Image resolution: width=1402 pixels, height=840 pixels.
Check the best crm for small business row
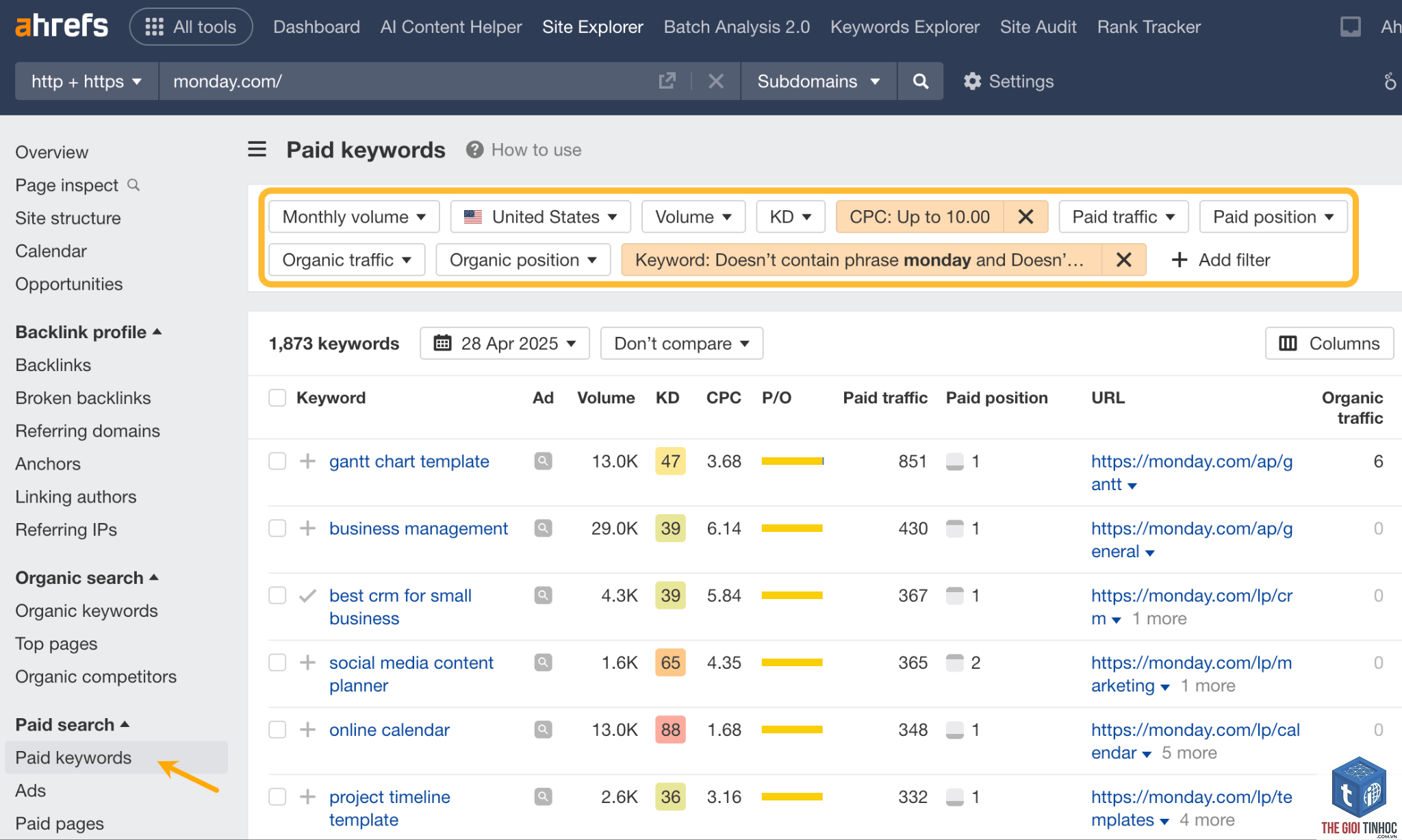click(x=277, y=595)
